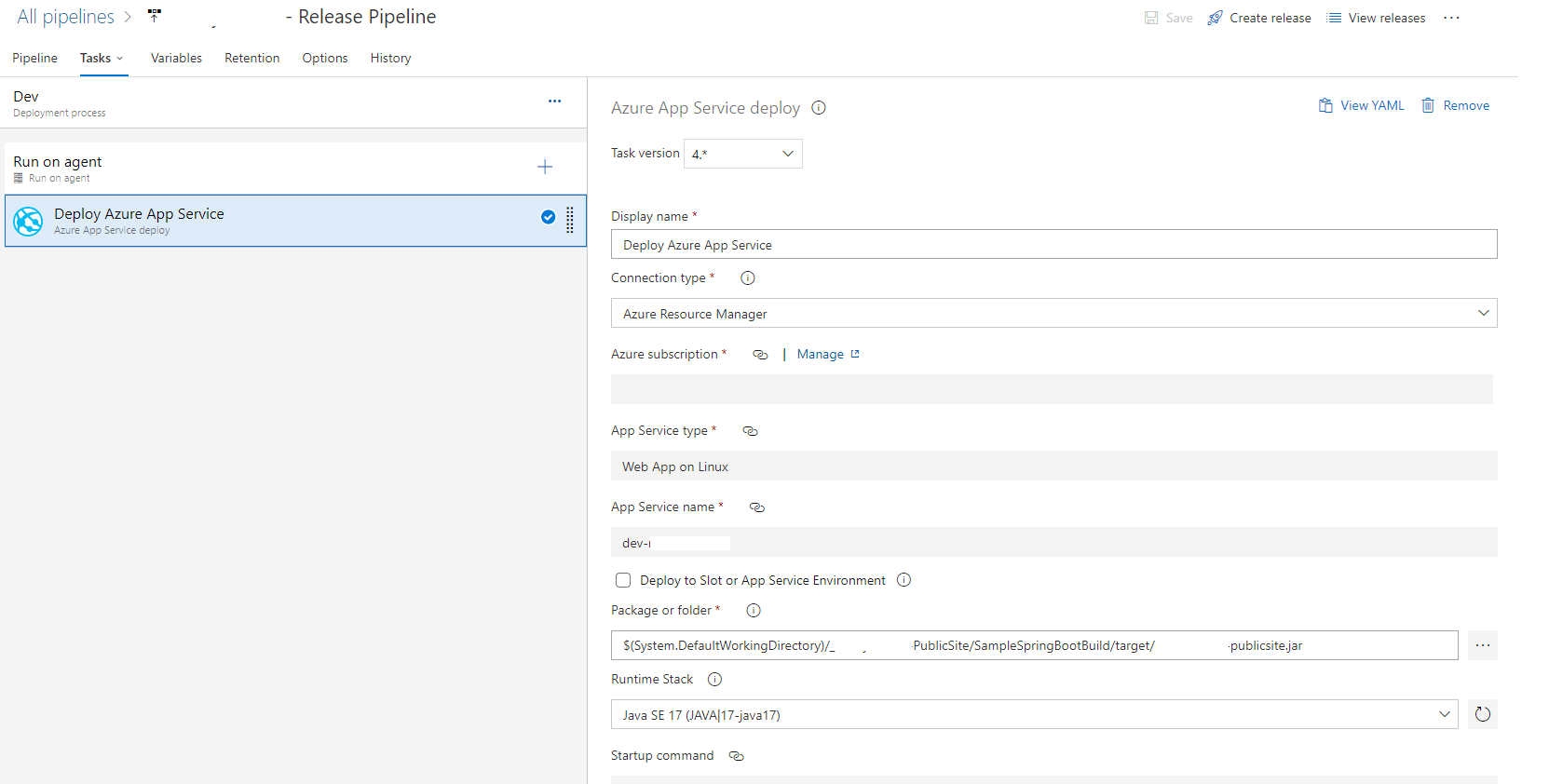The image size is (1549, 784).
Task: Click the Save disk icon
Action: [x=1151, y=18]
